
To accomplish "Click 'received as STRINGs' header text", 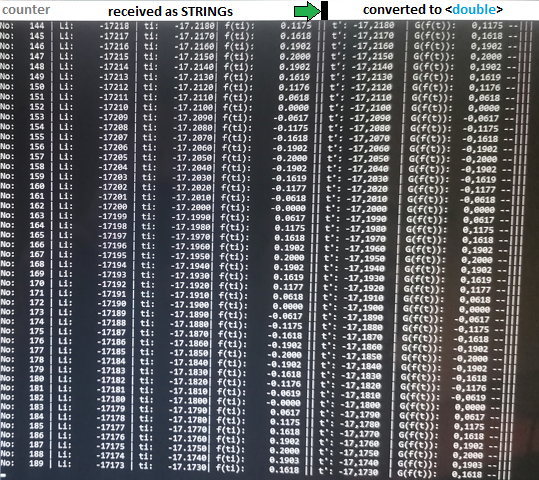I will (x=170, y=12).
